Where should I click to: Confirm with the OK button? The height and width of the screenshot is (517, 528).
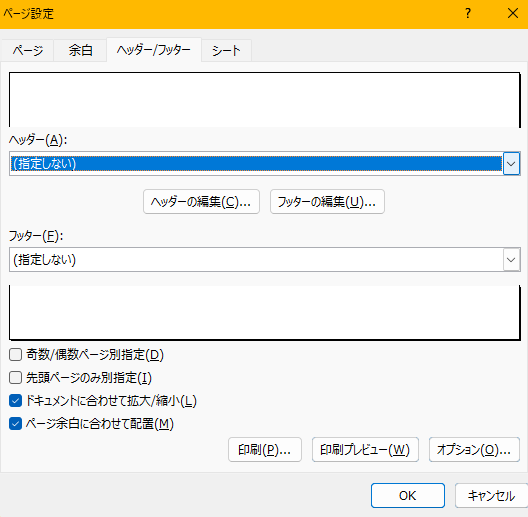click(x=408, y=495)
